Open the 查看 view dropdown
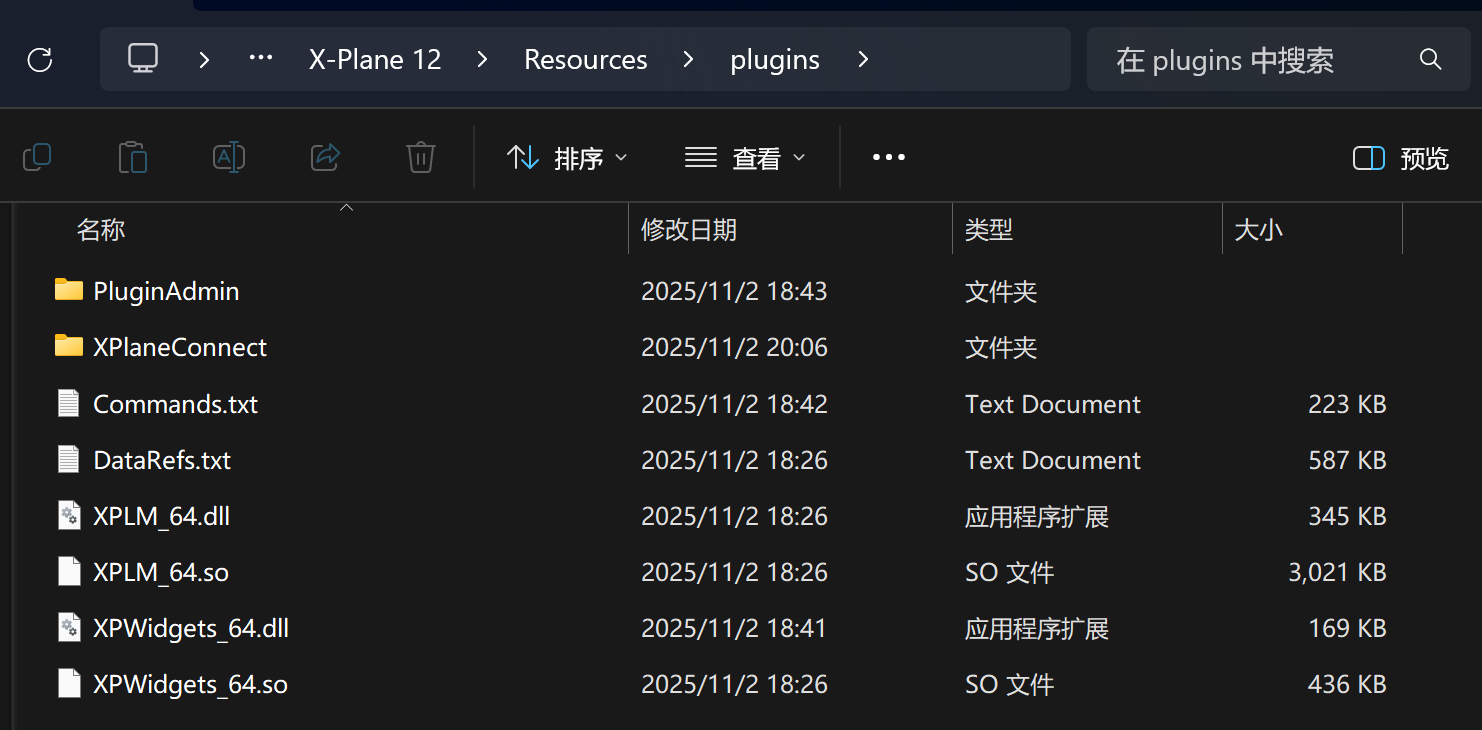1482x730 pixels. [x=745, y=157]
